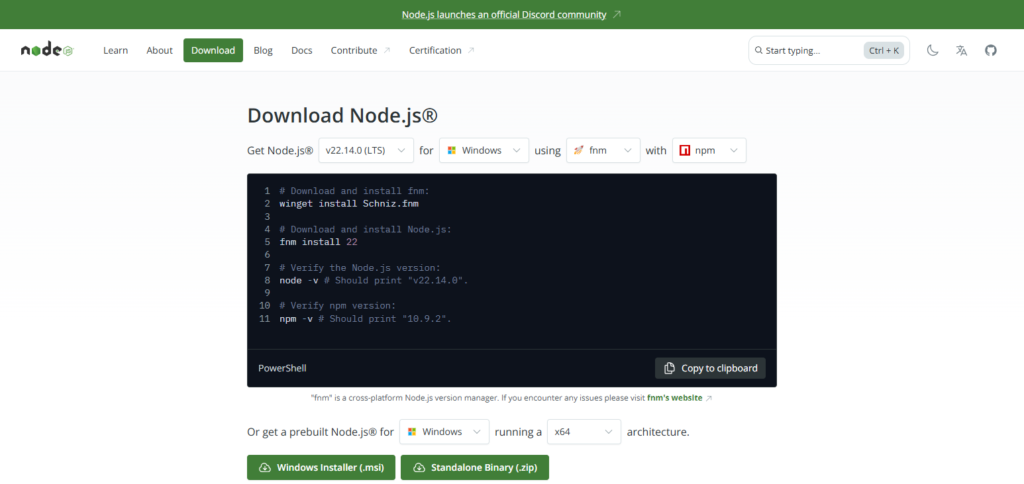Click the fnm rocket icon

578,150
